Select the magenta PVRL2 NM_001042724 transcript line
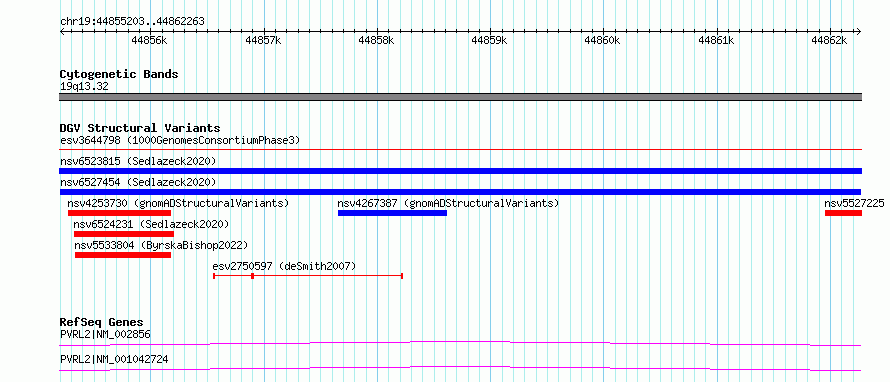The image size is (890, 382). (x=460, y=368)
